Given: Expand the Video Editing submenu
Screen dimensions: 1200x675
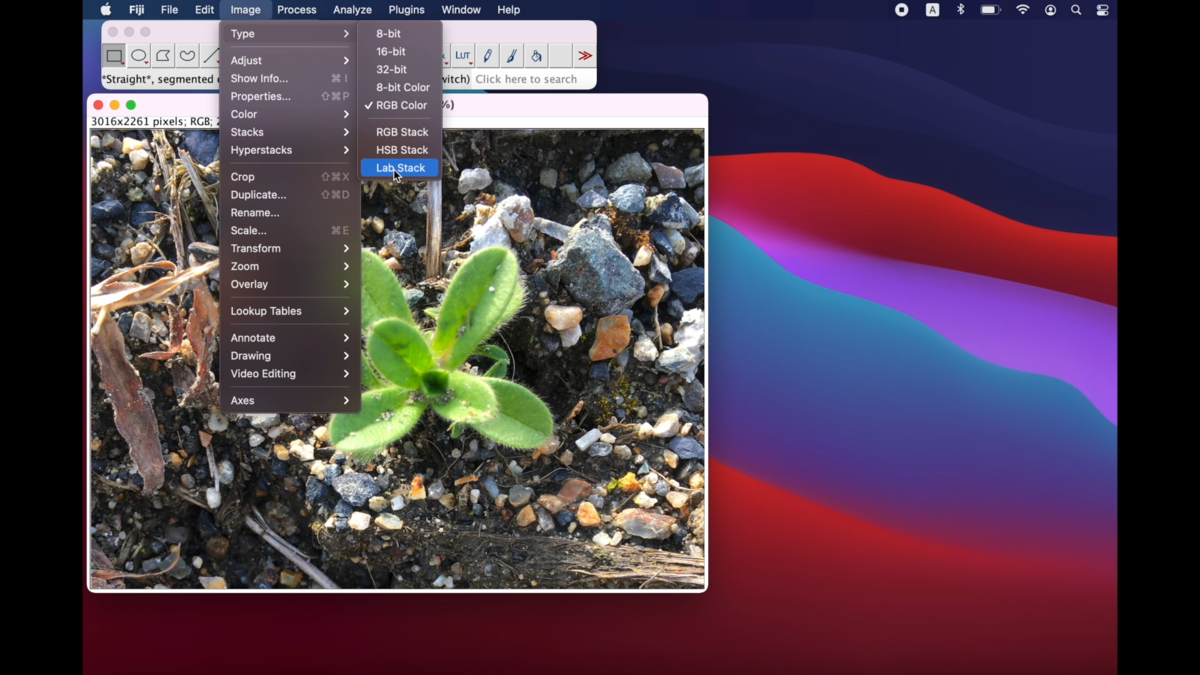Looking at the screenshot, I should (x=290, y=374).
